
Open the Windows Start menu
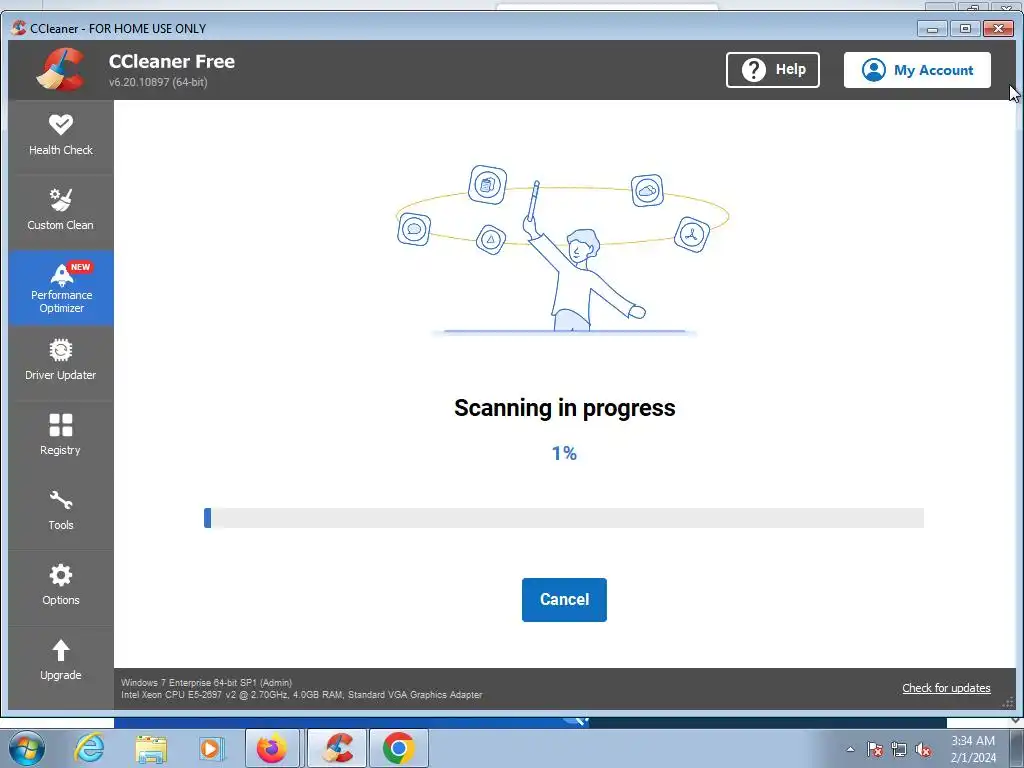(27, 748)
